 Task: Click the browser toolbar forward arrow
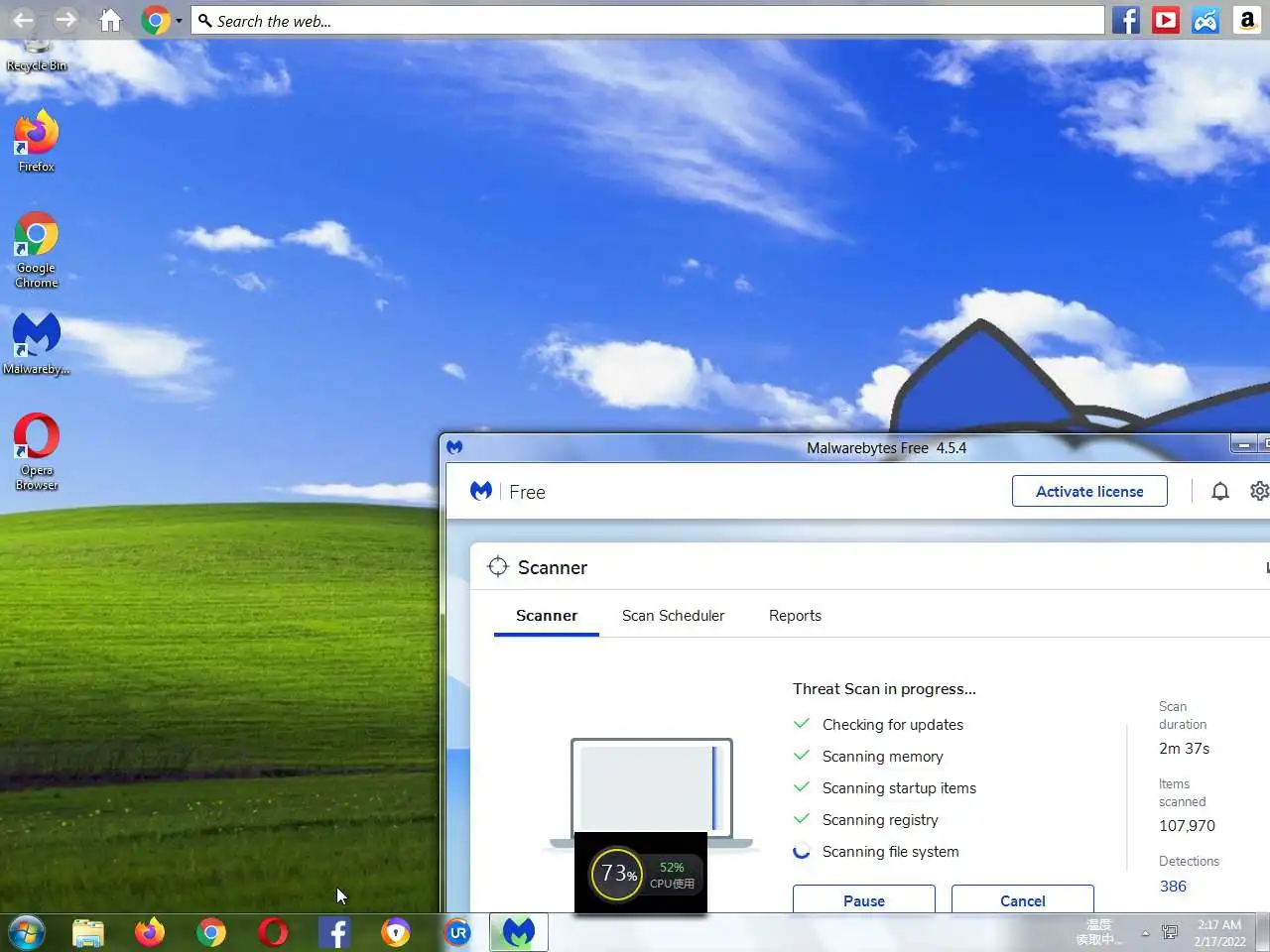(x=66, y=20)
